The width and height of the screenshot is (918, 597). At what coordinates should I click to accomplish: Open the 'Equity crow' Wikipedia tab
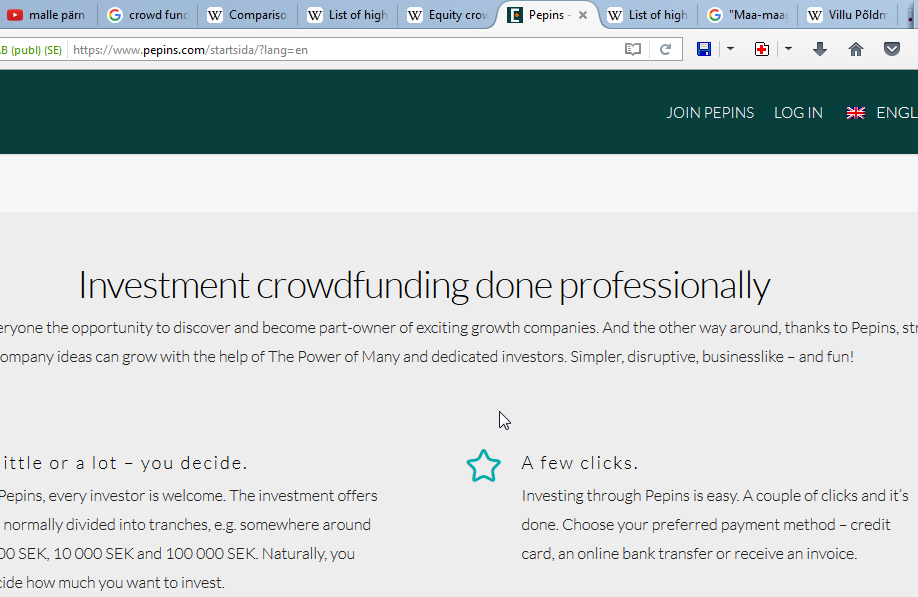pyautogui.click(x=448, y=15)
